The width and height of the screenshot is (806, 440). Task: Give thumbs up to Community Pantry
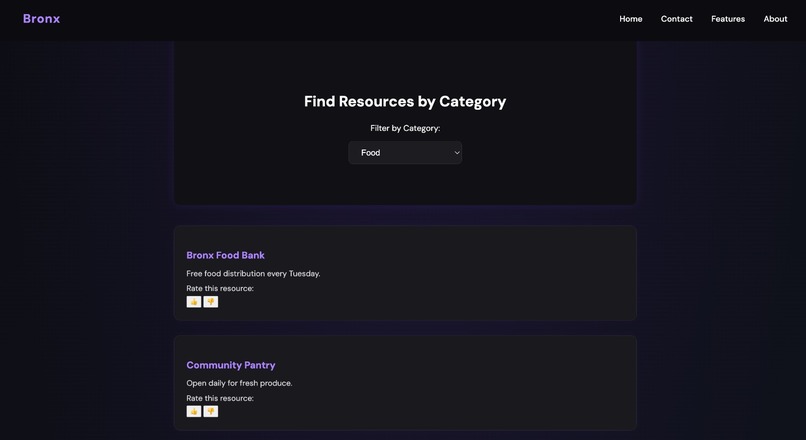194,411
